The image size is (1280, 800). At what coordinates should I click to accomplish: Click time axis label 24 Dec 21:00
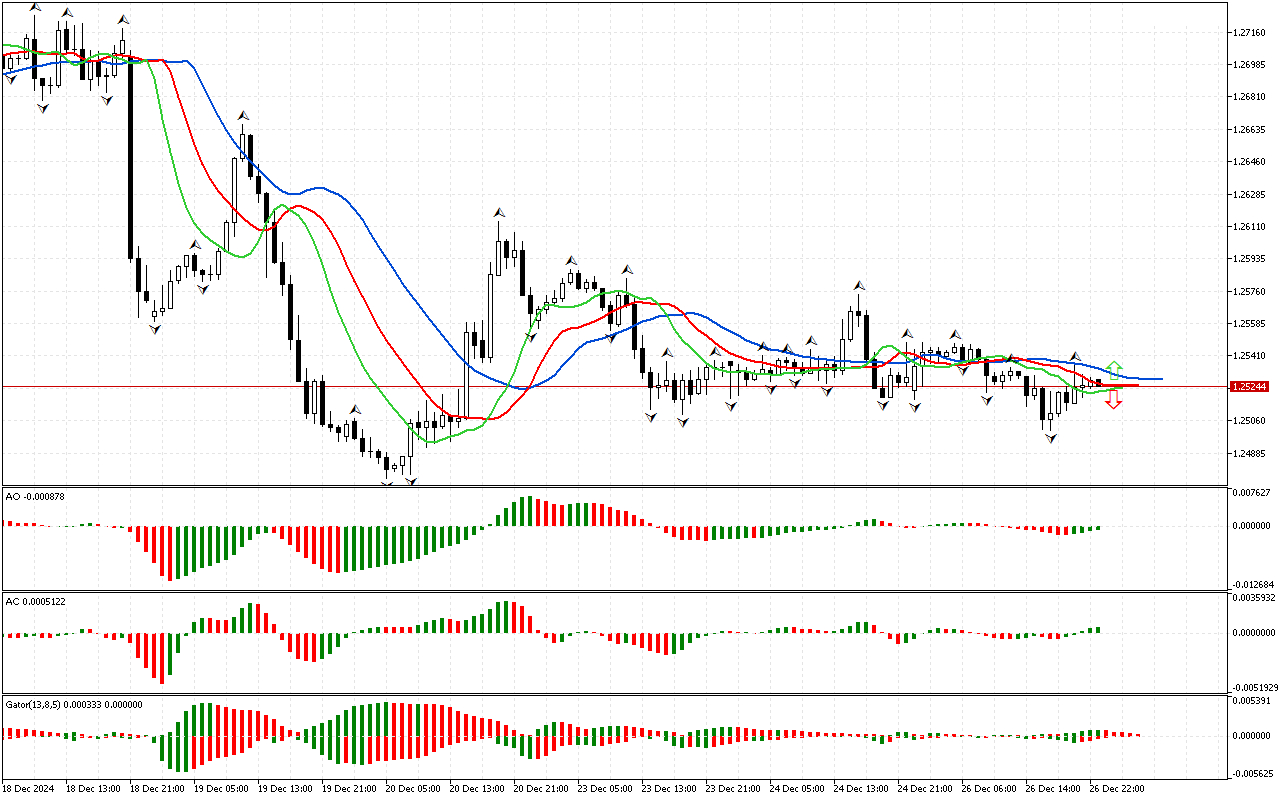point(926,789)
